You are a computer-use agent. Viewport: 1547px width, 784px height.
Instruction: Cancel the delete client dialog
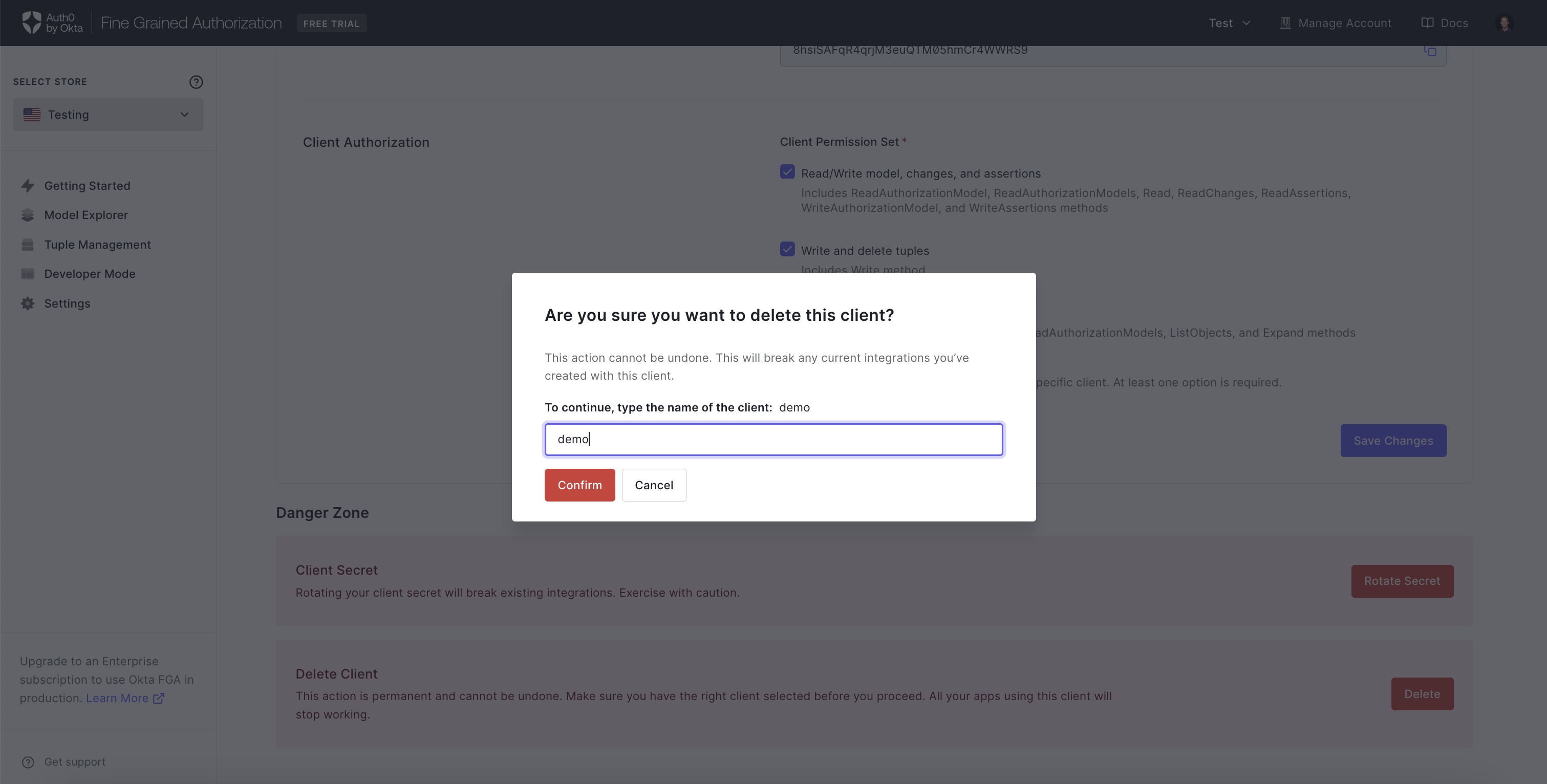[x=653, y=485]
